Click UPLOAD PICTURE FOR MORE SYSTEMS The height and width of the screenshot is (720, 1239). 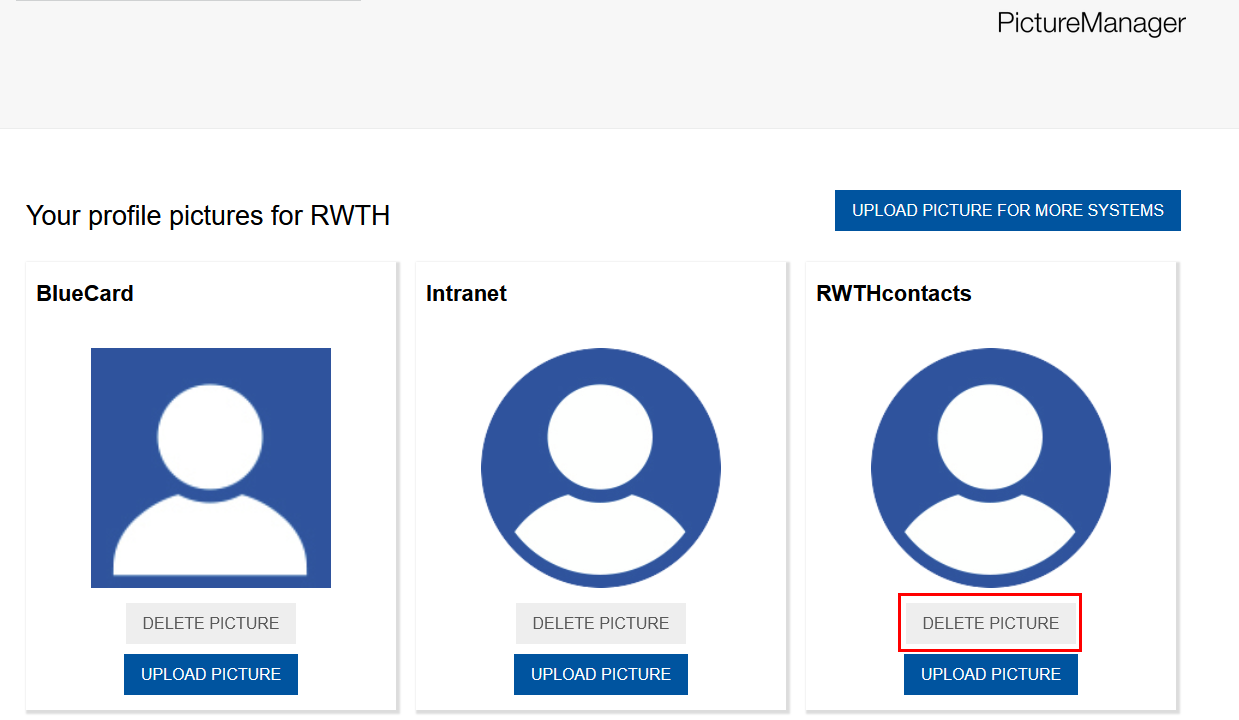pyautogui.click(x=1006, y=210)
